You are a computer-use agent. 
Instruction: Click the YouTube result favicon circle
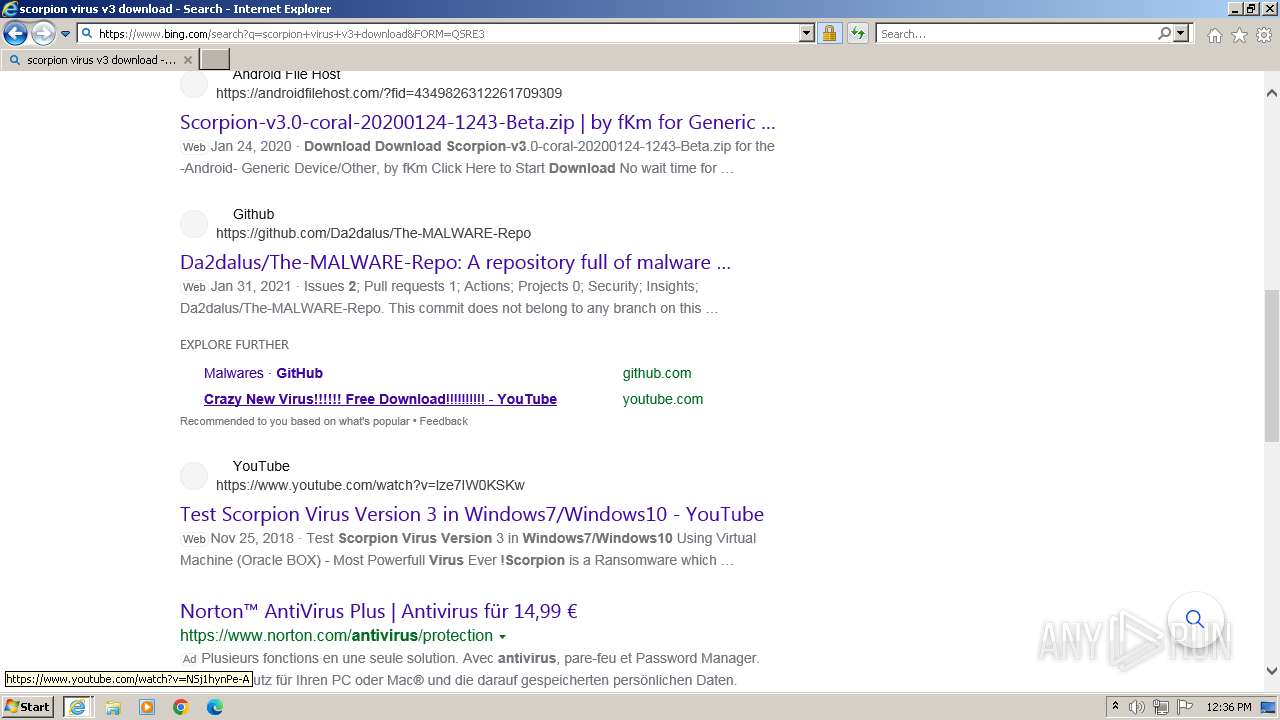point(194,476)
